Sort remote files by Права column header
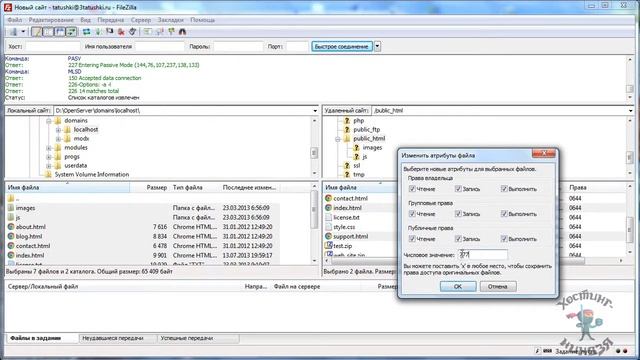Image resolution: width=640 pixels, height=360 pixels. tap(578, 187)
